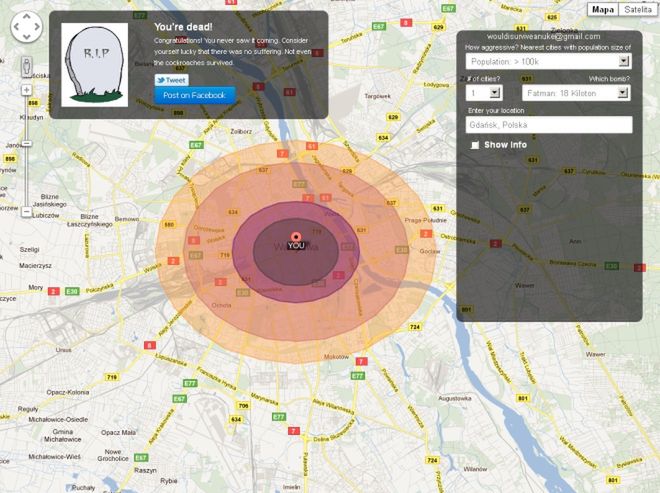This screenshot has width=660, height=493.
Task: Pan the map left with the arrow
Action: pos(16,27)
